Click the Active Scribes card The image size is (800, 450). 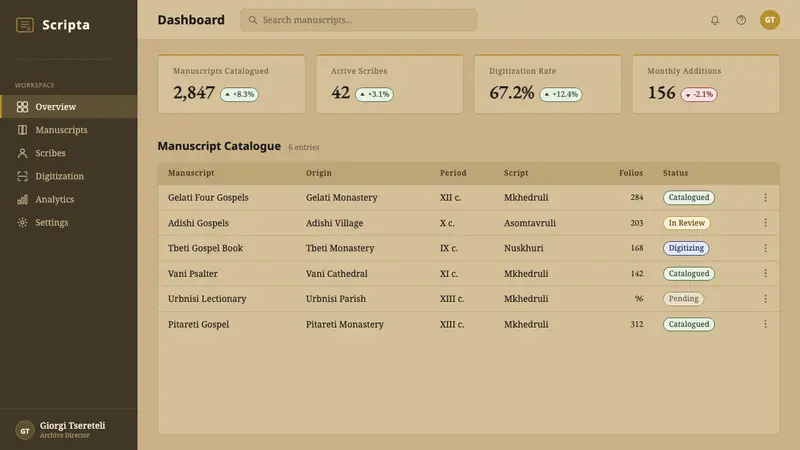[390, 84]
